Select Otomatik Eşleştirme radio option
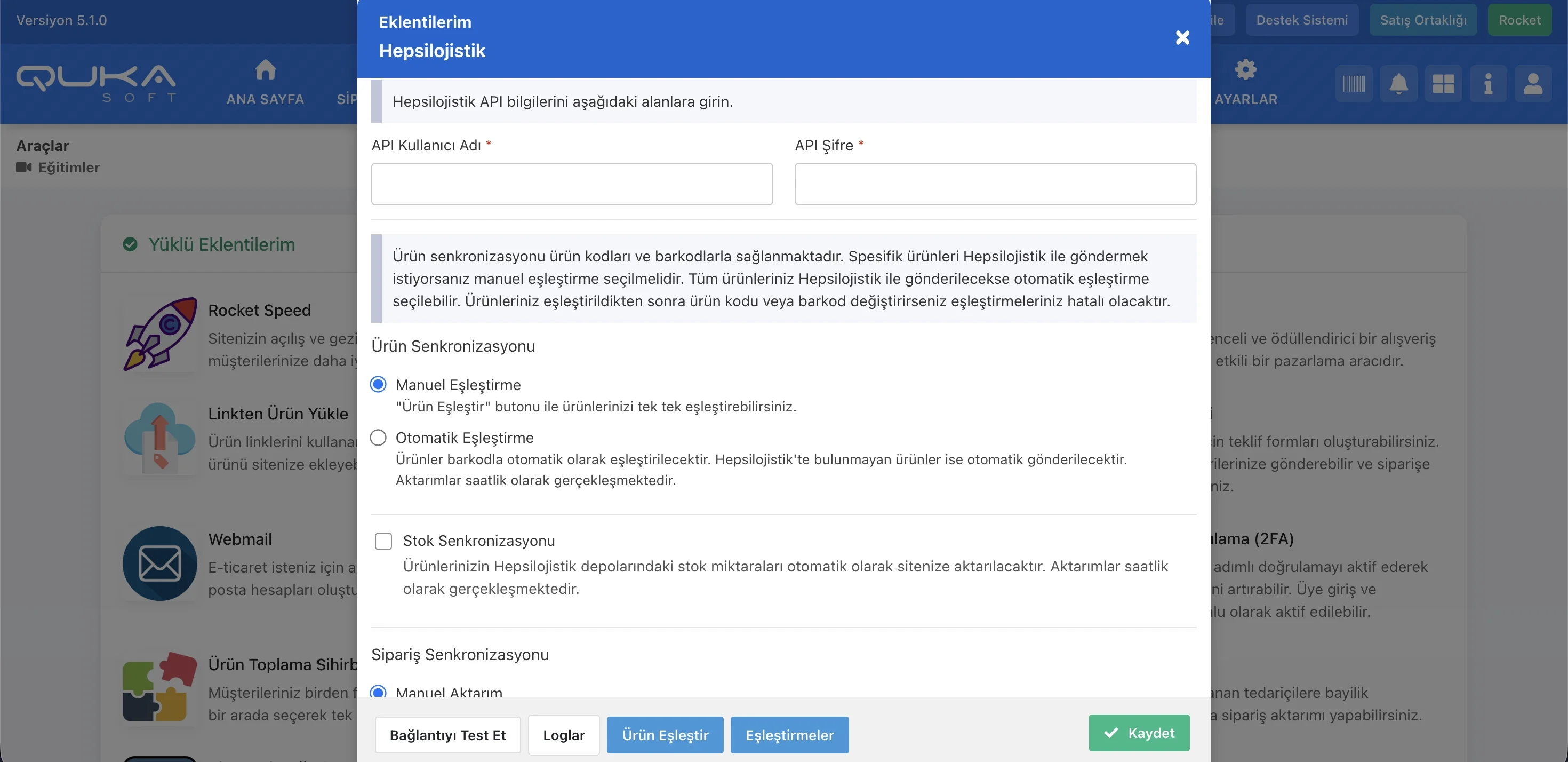Viewport: 1568px width, 762px height. tap(378, 438)
